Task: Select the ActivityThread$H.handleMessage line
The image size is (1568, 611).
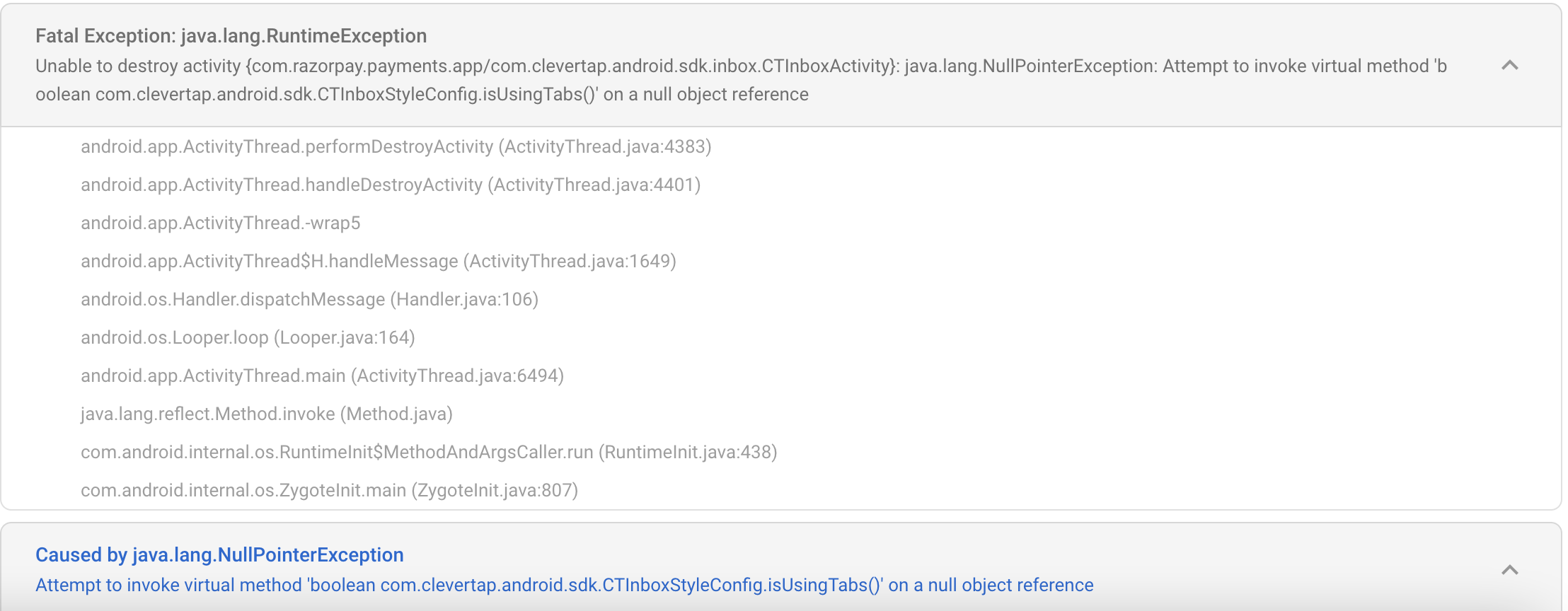Action: pos(378,261)
